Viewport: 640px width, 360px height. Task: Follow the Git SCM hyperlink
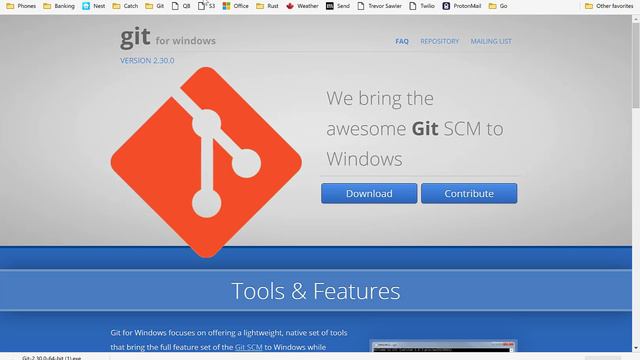tap(249, 347)
